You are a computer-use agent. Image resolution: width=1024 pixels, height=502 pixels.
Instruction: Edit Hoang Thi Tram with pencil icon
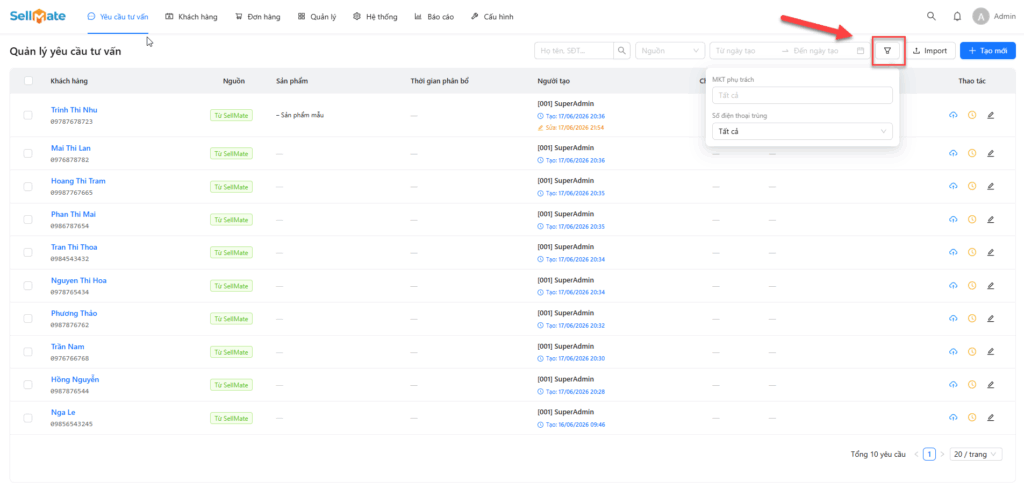(990, 186)
